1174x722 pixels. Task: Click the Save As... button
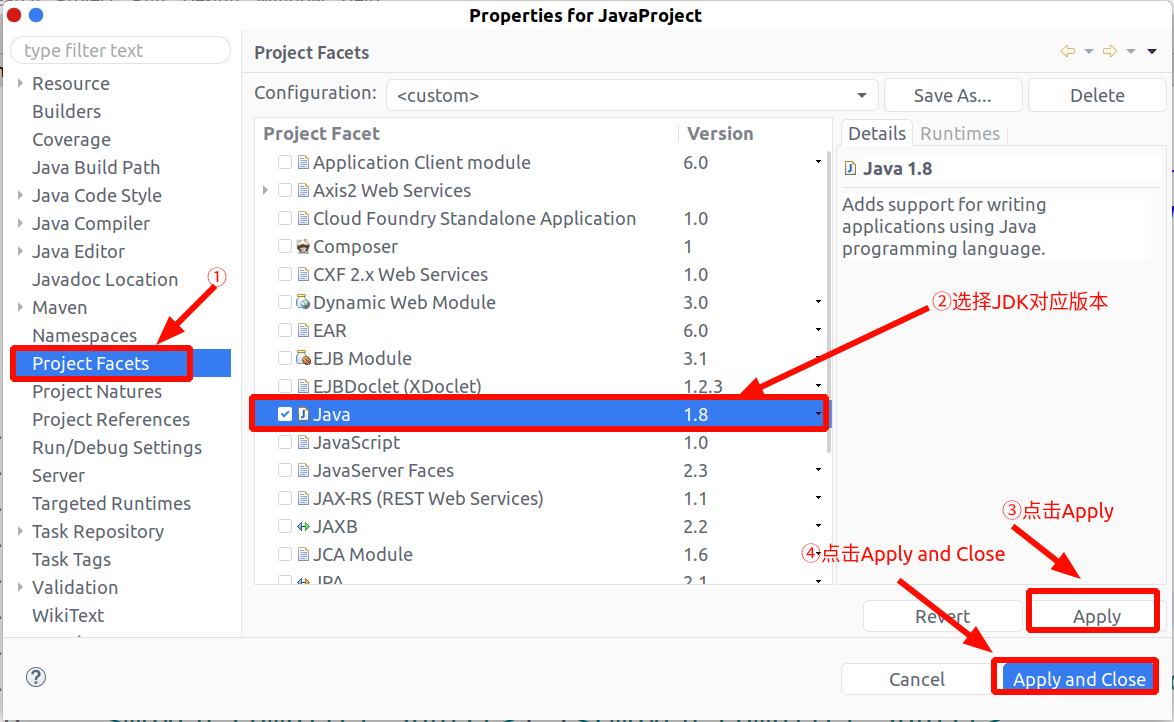point(952,96)
